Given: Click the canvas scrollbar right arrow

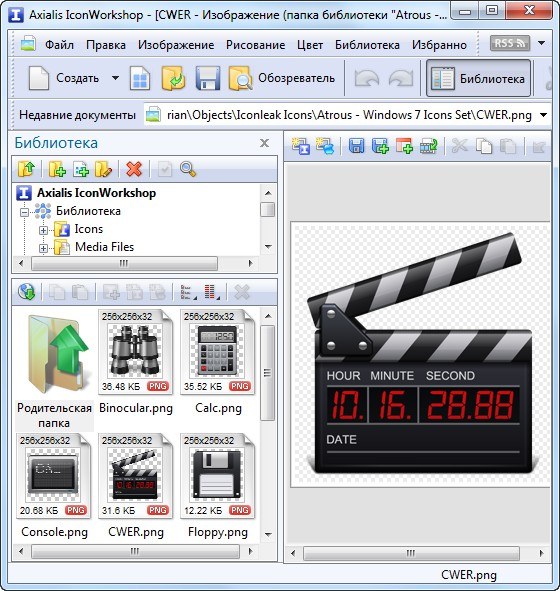Looking at the screenshot, I should pyautogui.click(x=542, y=553).
